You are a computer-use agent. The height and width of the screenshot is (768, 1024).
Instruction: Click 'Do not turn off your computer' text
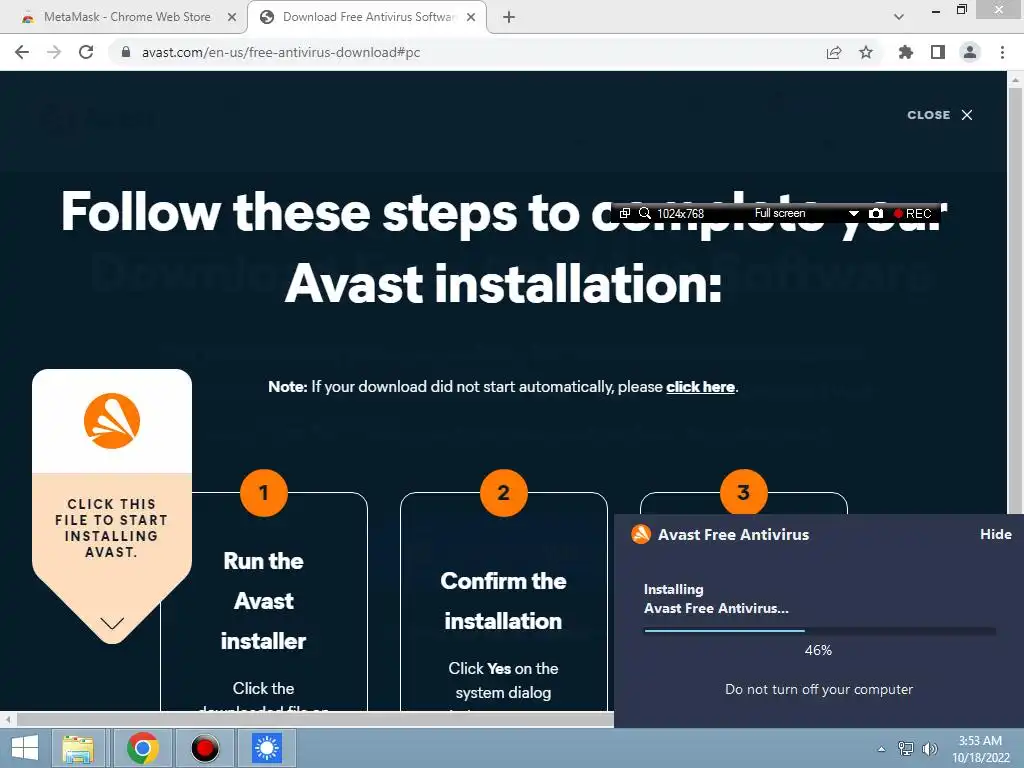click(x=819, y=690)
